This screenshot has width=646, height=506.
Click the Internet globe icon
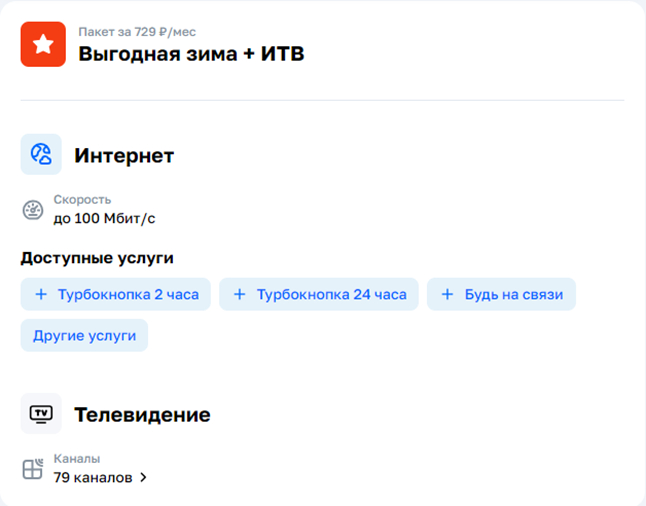coord(41,155)
